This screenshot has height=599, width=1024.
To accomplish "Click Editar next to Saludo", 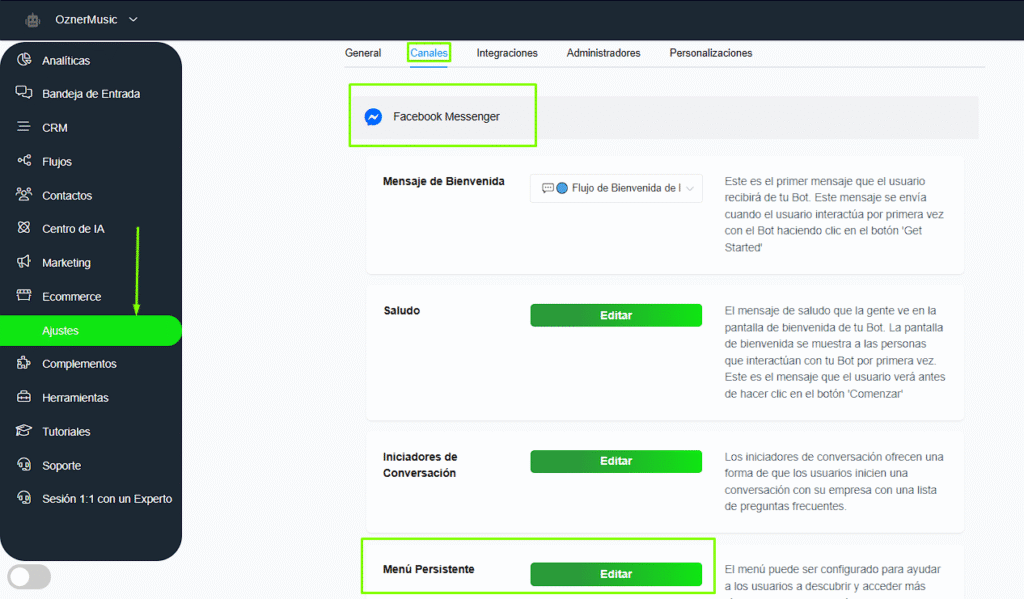I will (615, 314).
